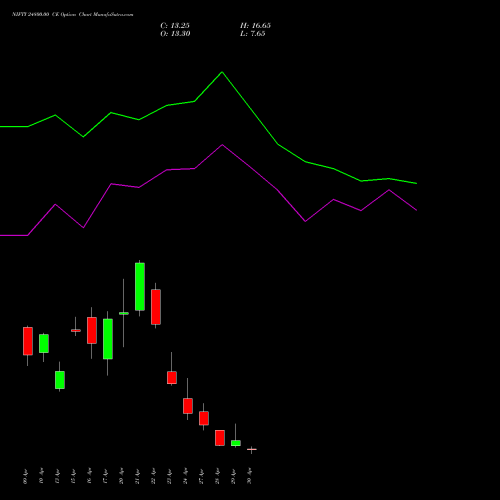
Task: Select the 24 Apr red candlestick
Action: 188,406
